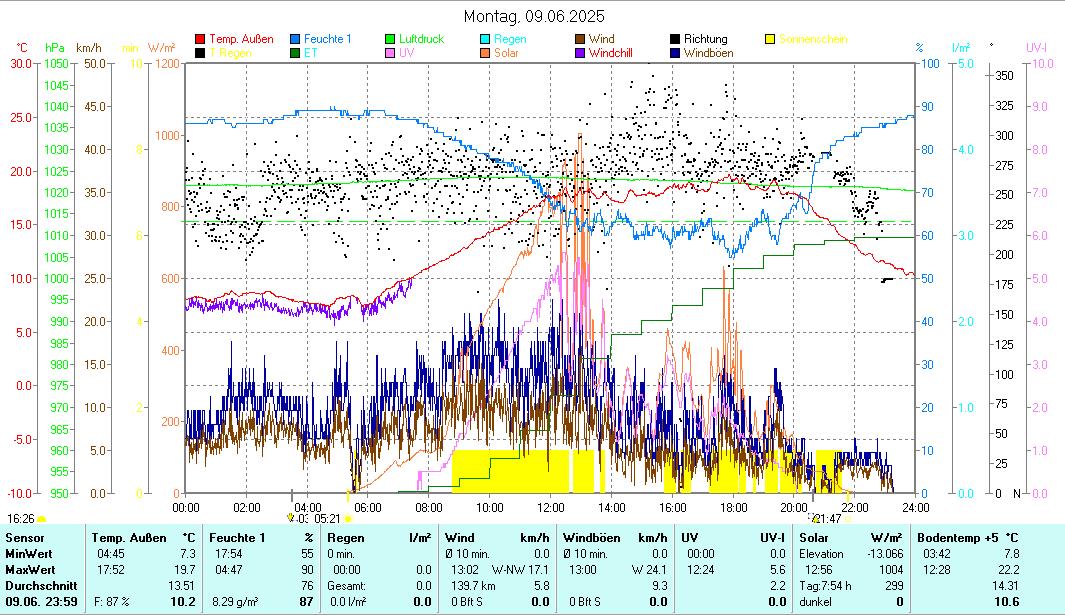This screenshot has width=1065, height=615.
Task: Click the 12:00 label on time axis
Action: [x=551, y=507]
